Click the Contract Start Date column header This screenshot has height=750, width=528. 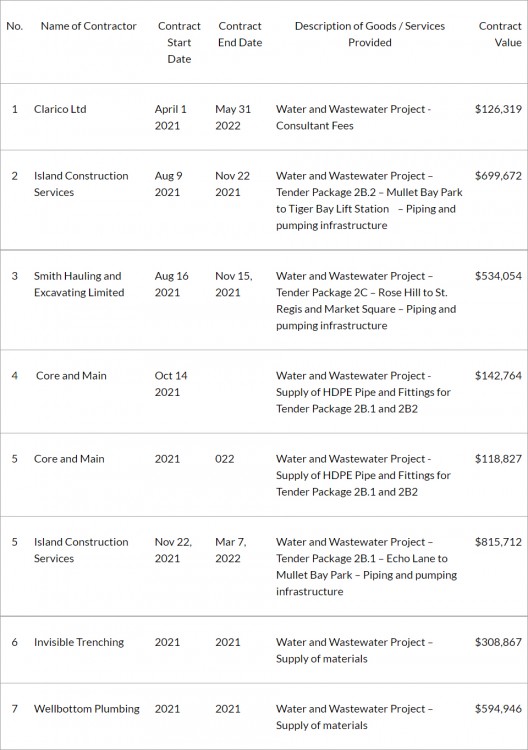point(179,43)
